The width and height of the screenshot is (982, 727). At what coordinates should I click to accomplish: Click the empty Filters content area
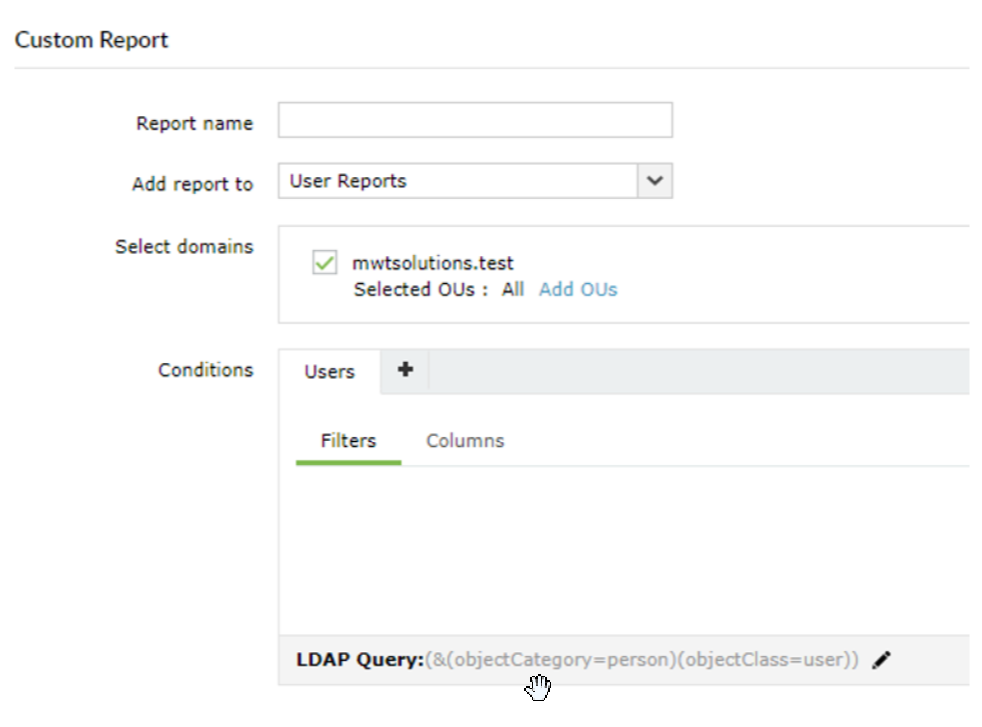point(622,548)
